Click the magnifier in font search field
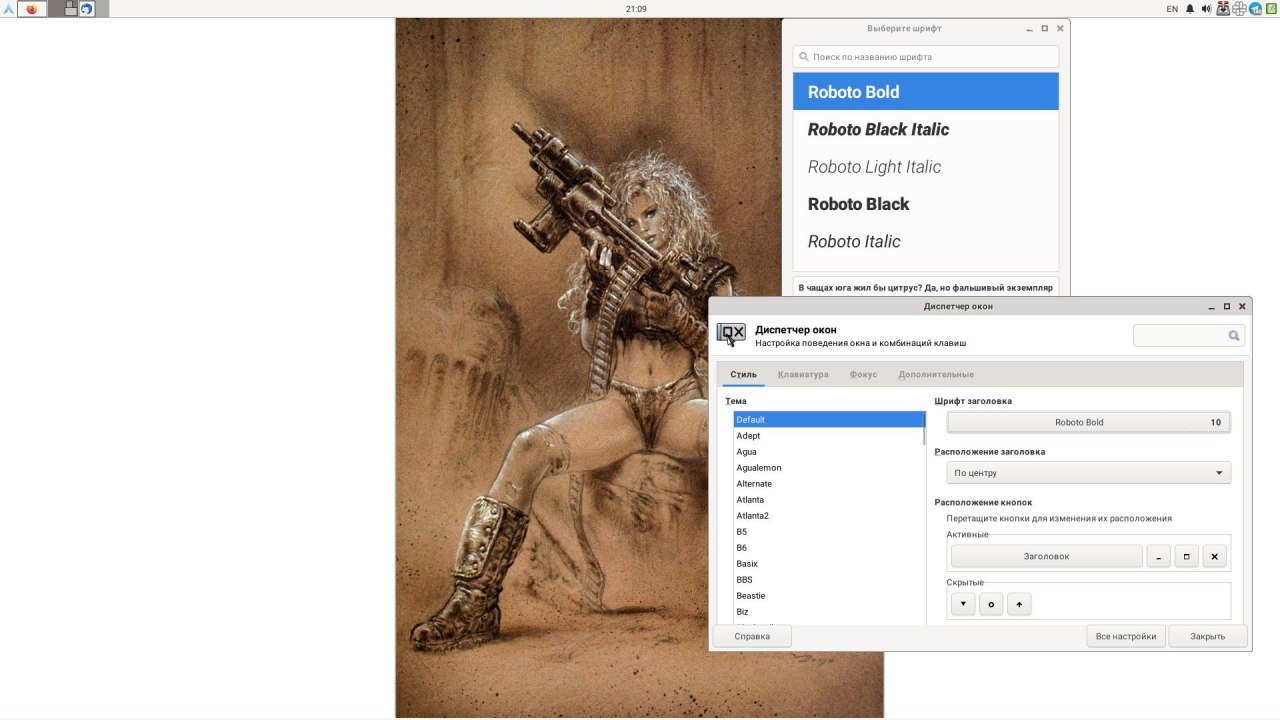The height and width of the screenshot is (720, 1280). click(804, 57)
